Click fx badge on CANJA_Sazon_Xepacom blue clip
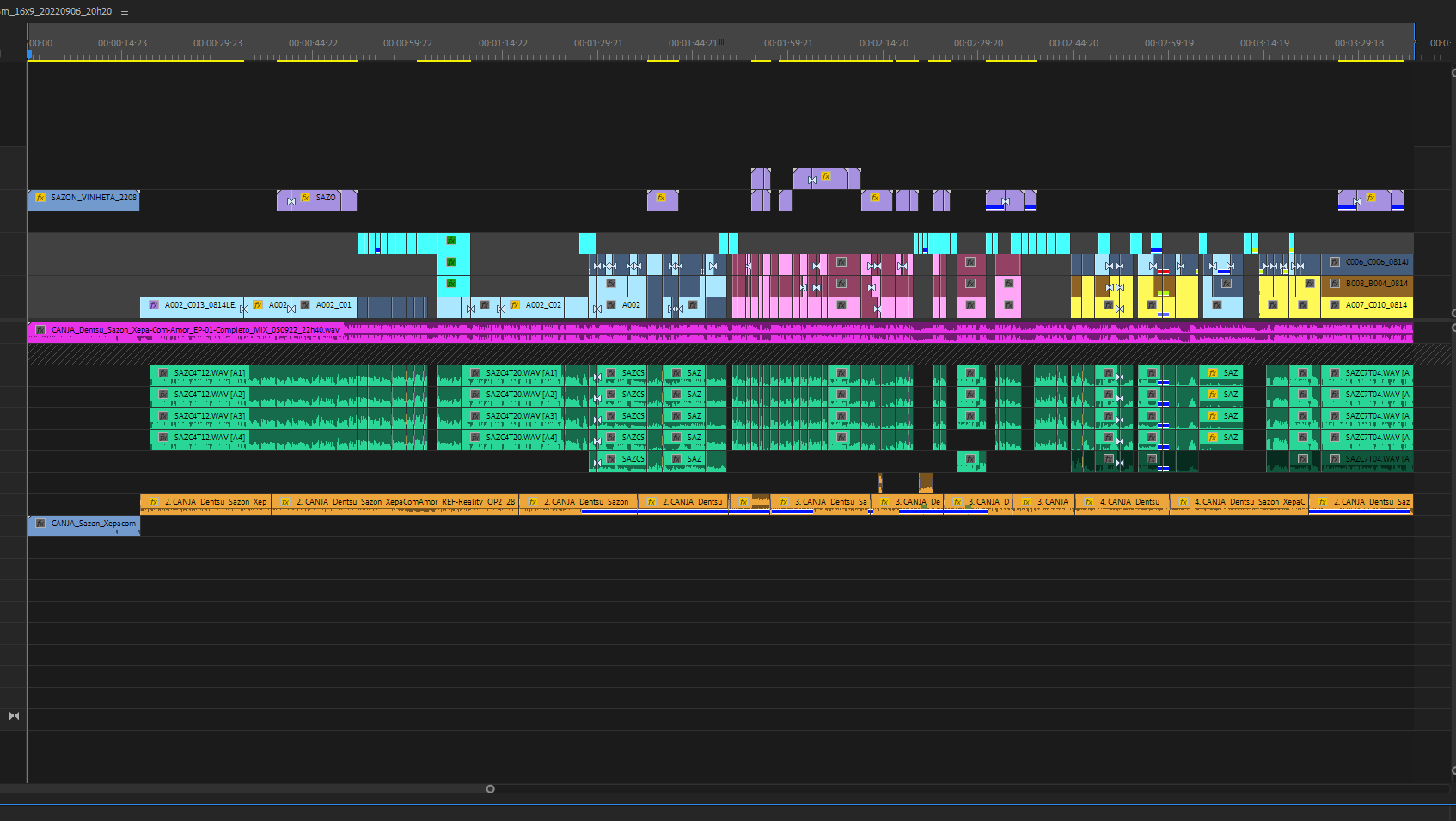Screen dimensions: 1456x821 coord(40,524)
